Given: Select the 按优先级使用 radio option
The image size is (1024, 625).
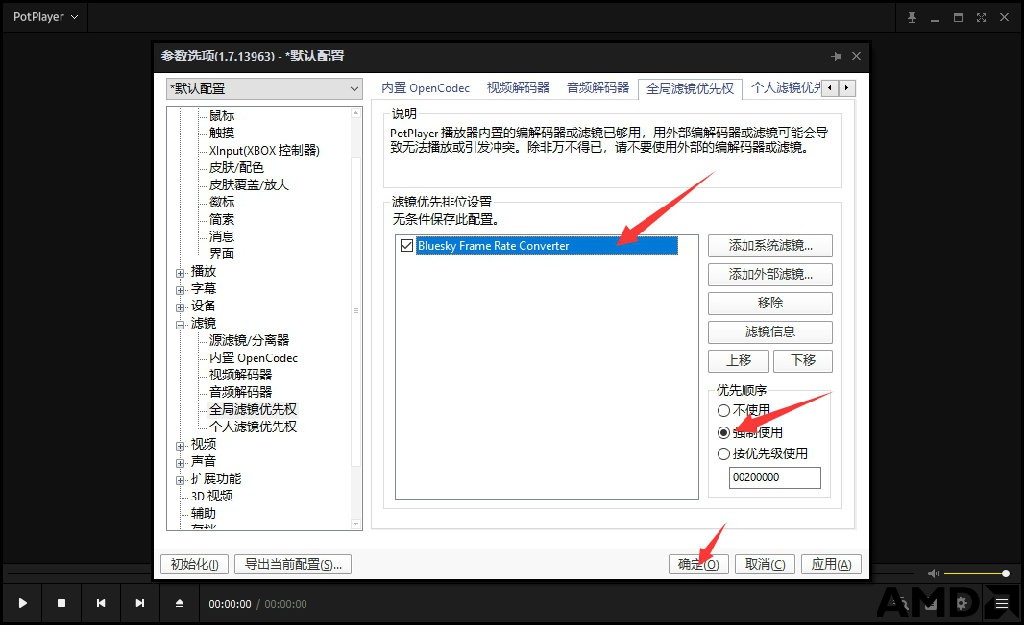Looking at the screenshot, I should pos(724,454).
